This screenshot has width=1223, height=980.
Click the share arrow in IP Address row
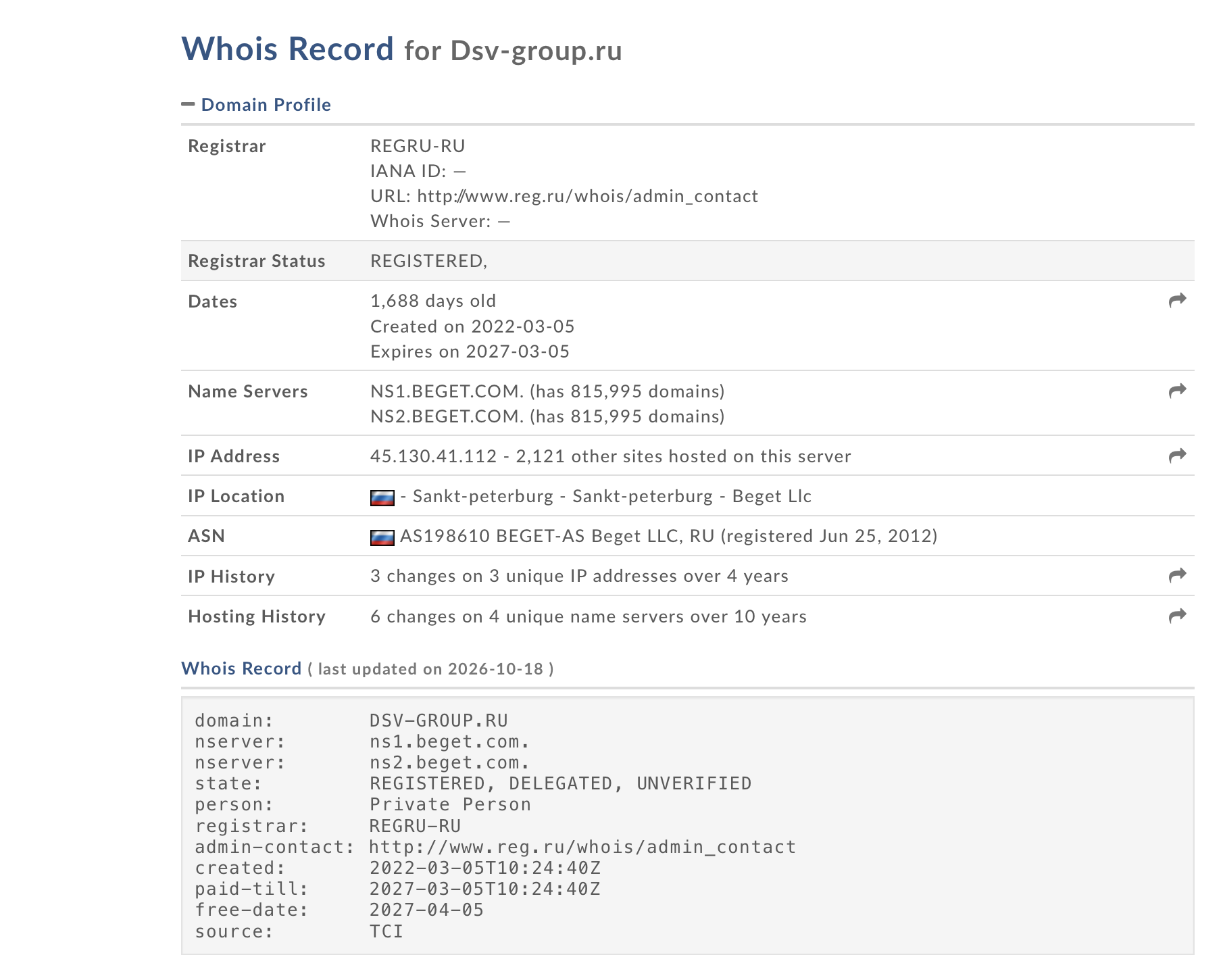(x=1178, y=456)
